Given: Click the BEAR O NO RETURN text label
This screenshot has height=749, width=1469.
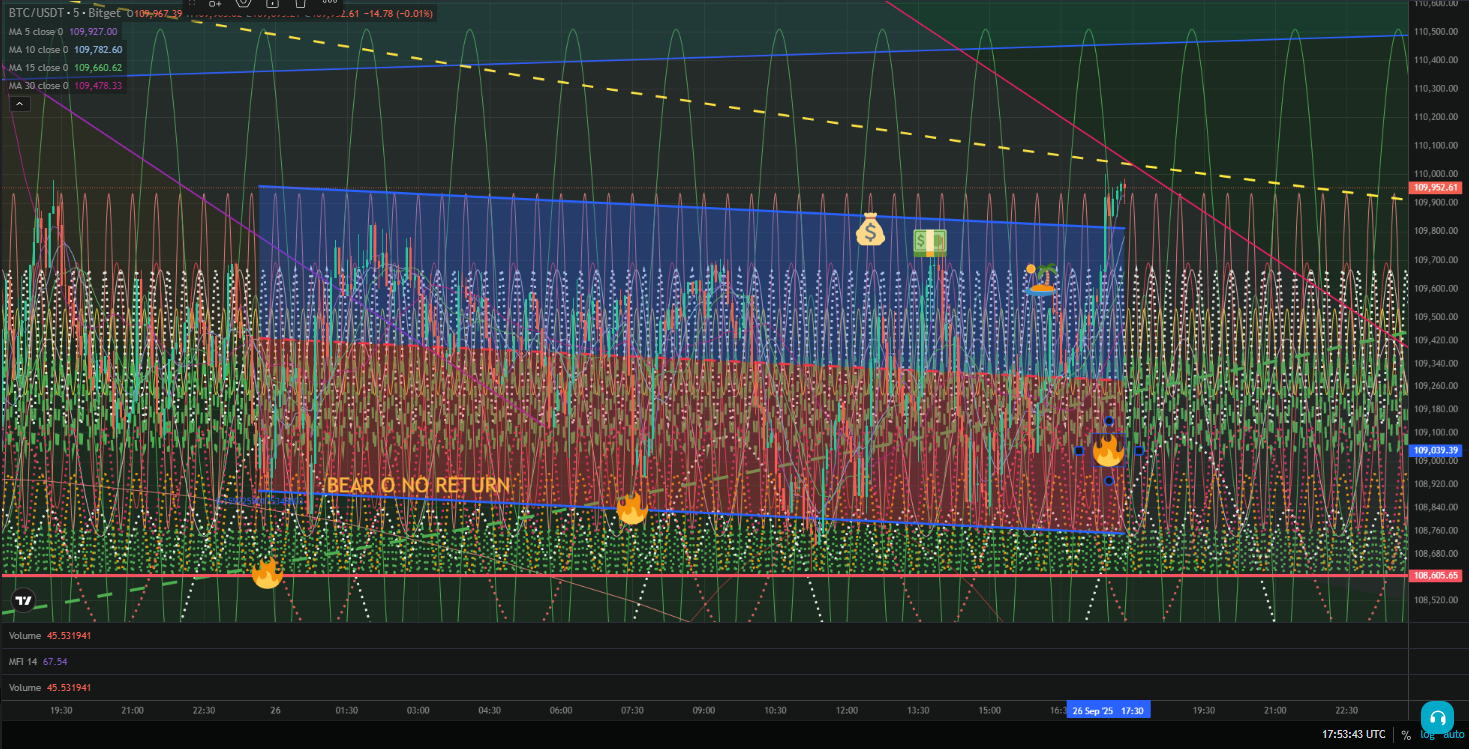Looking at the screenshot, I should [418, 486].
